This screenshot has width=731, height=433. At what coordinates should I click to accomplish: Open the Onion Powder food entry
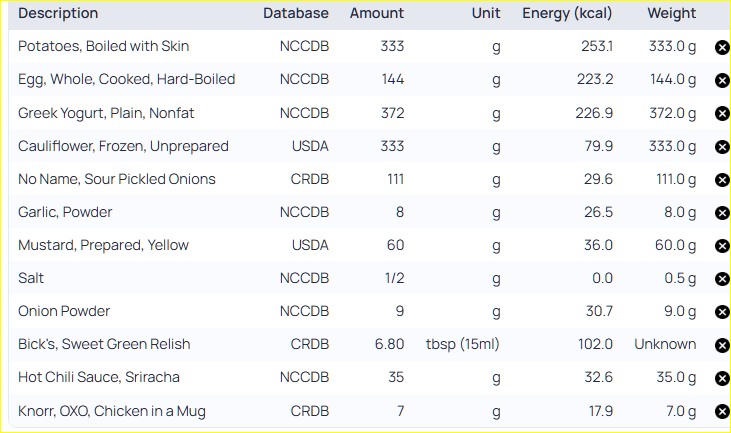click(64, 311)
